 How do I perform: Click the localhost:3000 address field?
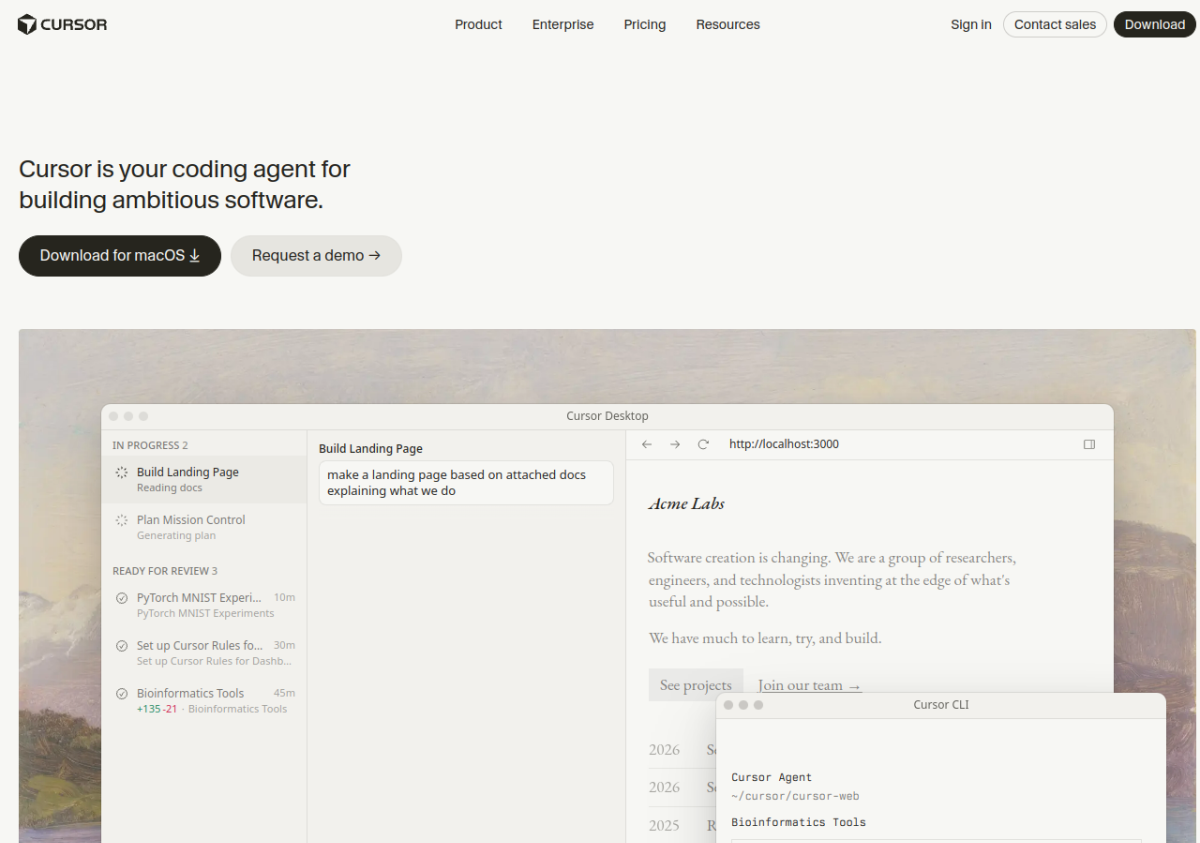click(784, 444)
